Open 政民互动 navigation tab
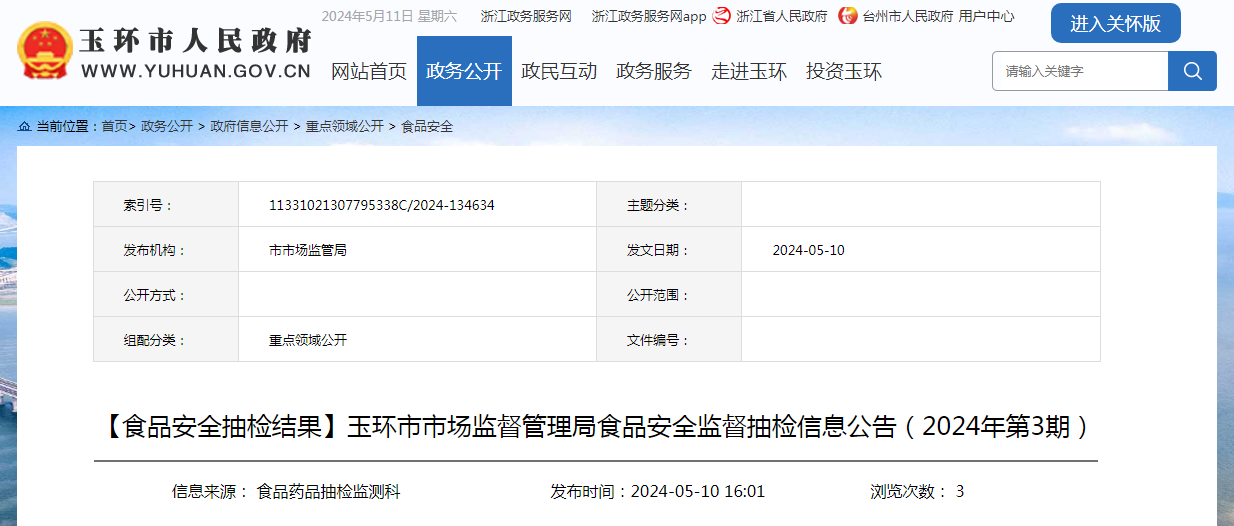 [x=559, y=71]
